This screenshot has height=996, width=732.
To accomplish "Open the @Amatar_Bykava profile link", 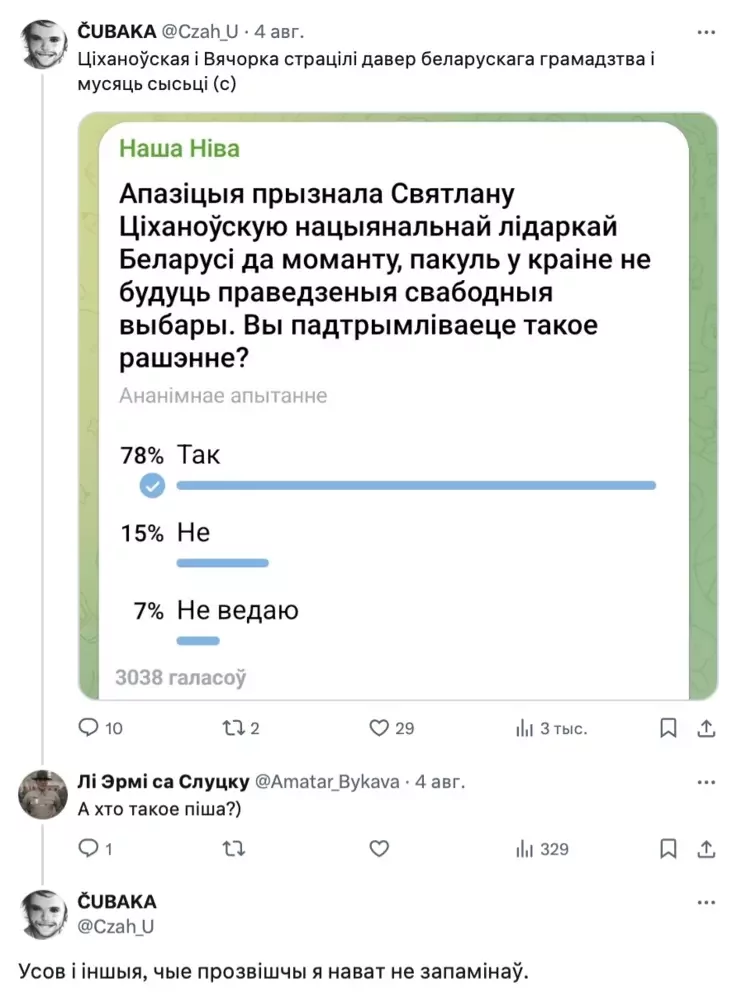I will coord(327,781).
